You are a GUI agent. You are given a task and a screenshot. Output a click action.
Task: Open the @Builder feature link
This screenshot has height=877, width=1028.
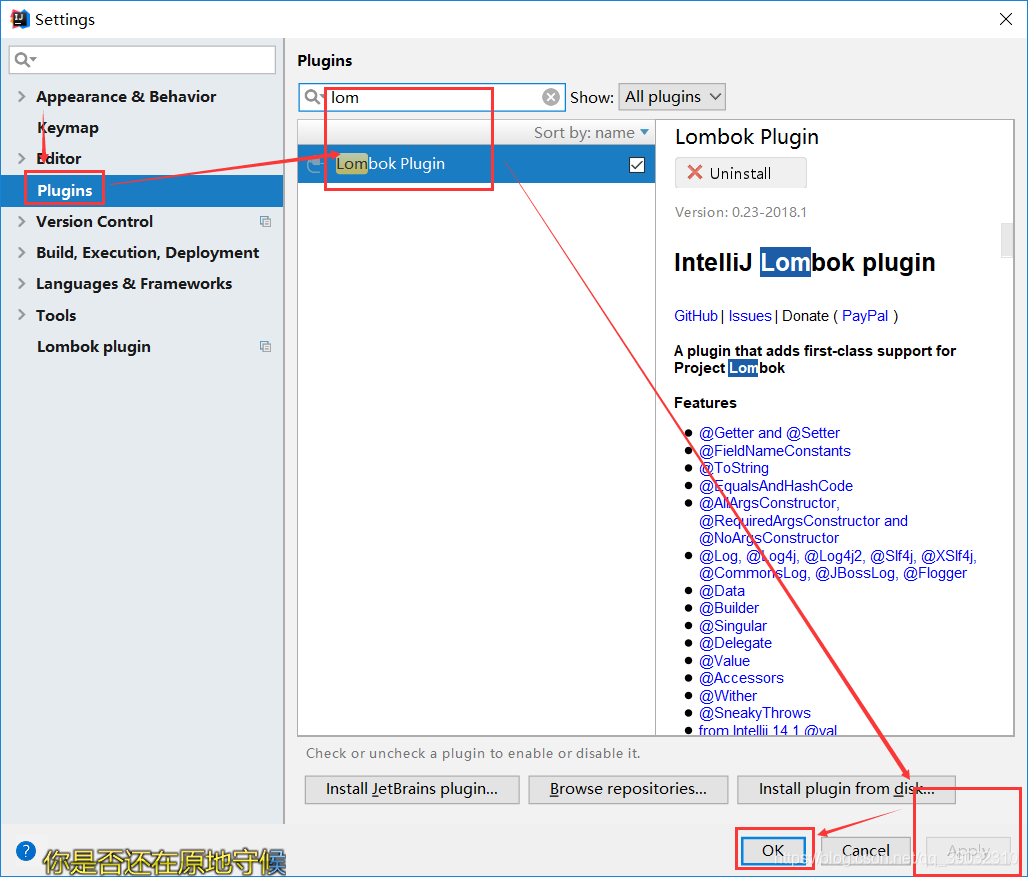click(x=729, y=608)
